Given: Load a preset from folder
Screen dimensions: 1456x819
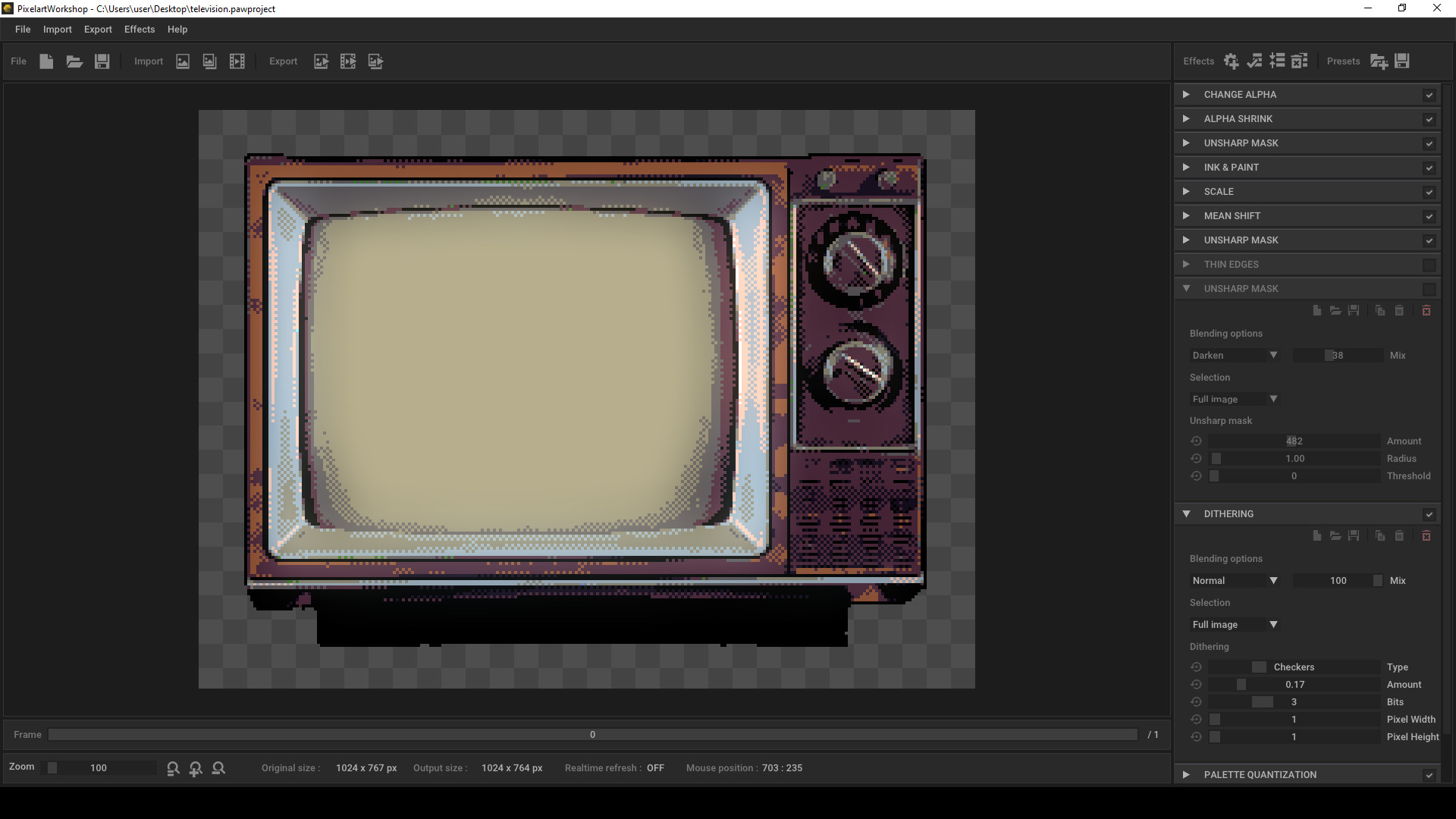Looking at the screenshot, I should pyautogui.click(x=1379, y=61).
